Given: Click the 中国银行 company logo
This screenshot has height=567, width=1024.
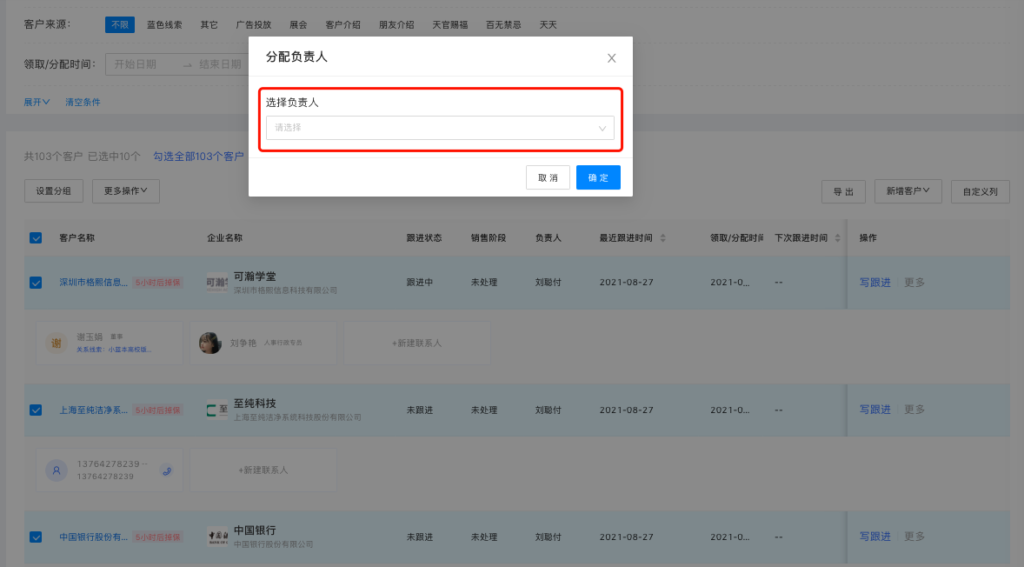Looking at the screenshot, I should (217, 536).
